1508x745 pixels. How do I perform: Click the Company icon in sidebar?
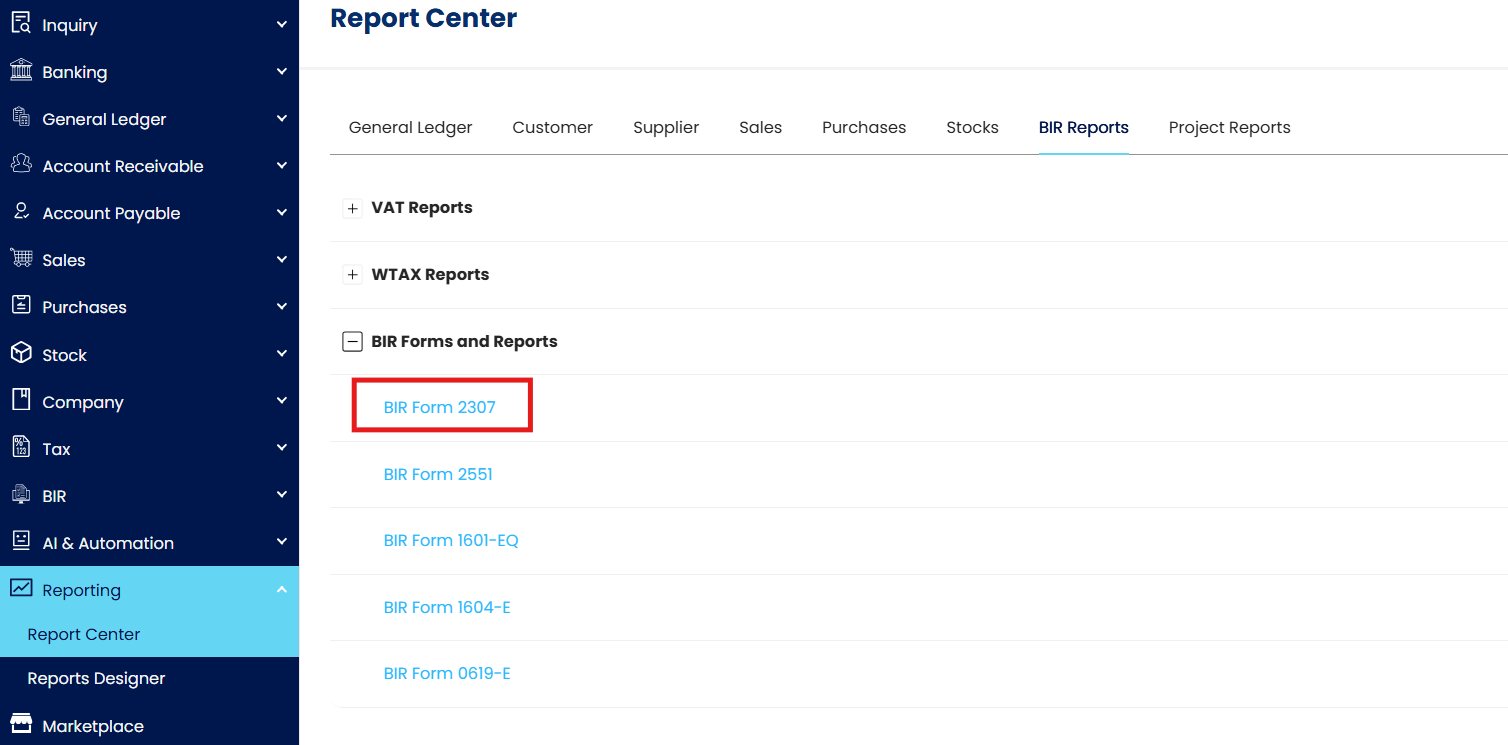[20, 400]
